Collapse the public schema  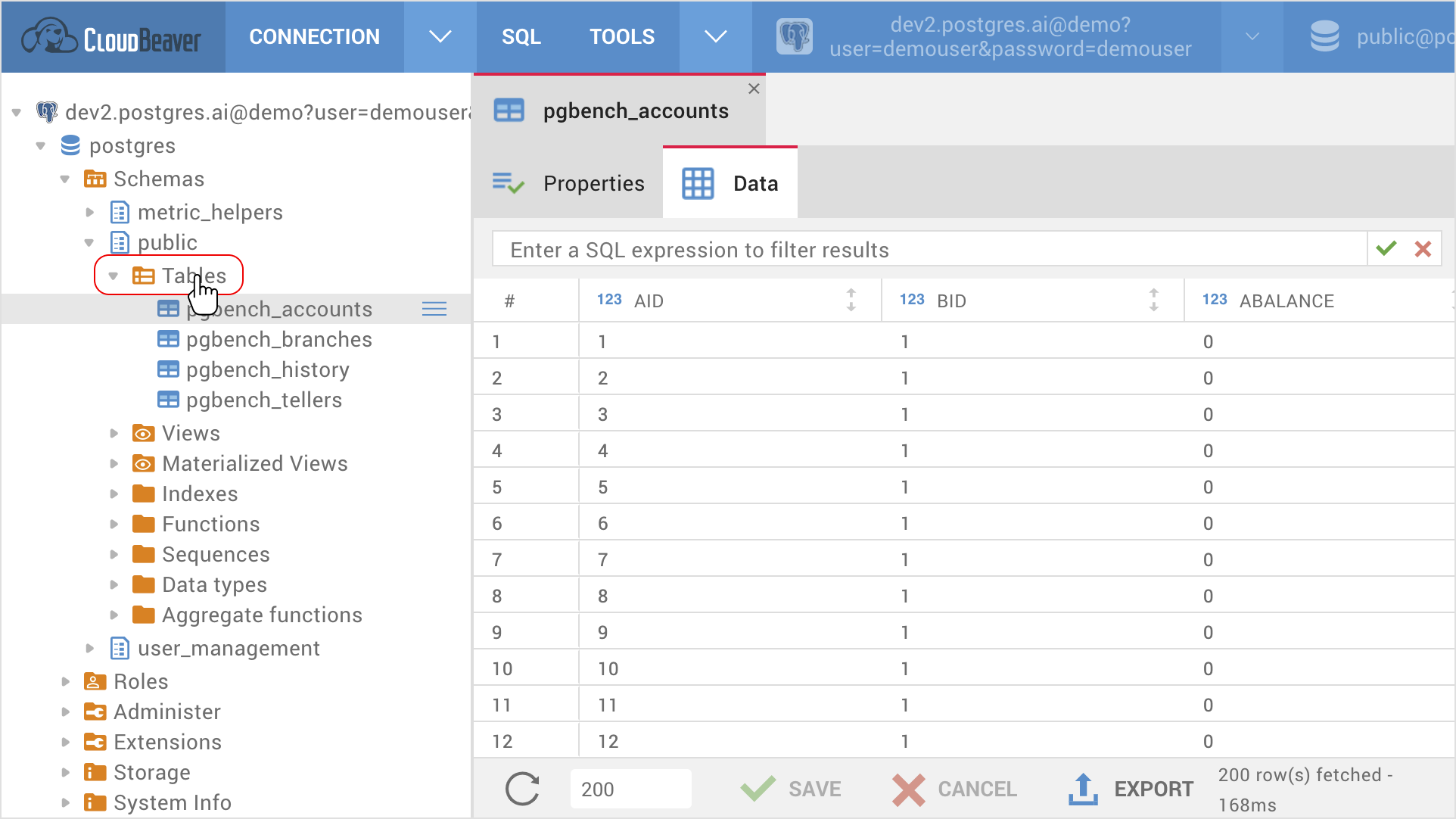click(x=89, y=243)
